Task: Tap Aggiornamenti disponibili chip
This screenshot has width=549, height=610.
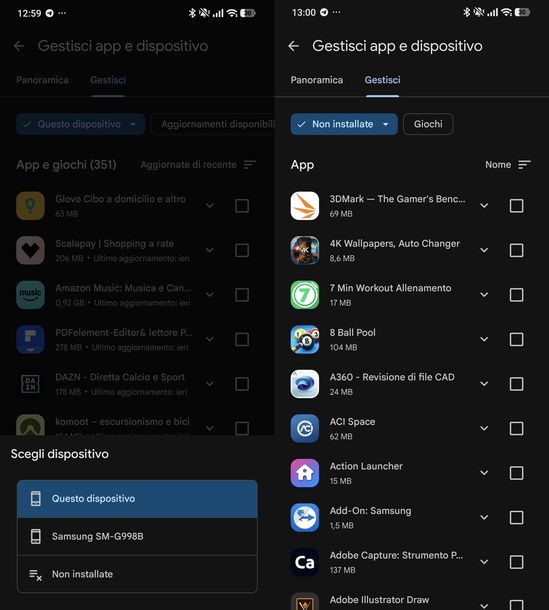Action: coord(213,124)
